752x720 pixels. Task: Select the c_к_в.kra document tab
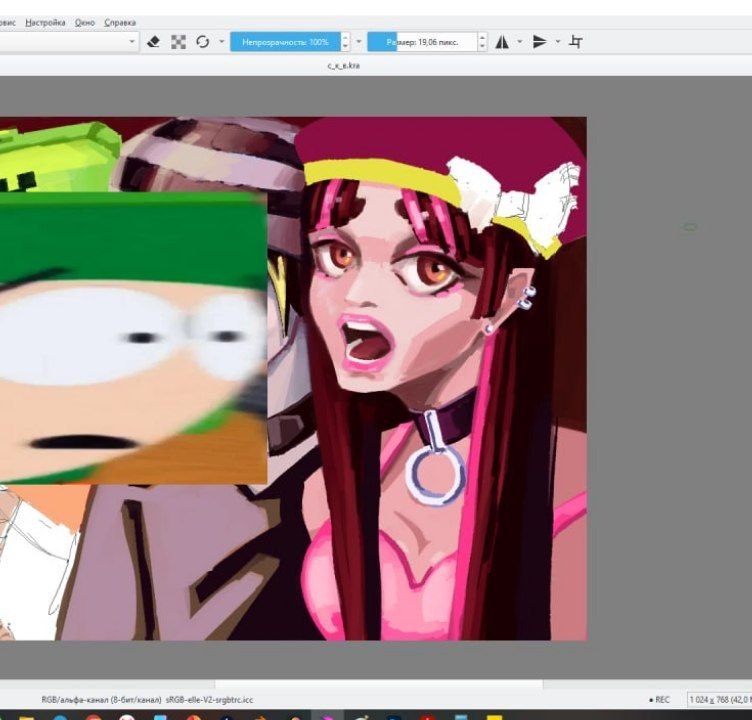pyautogui.click(x=343, y=65)
